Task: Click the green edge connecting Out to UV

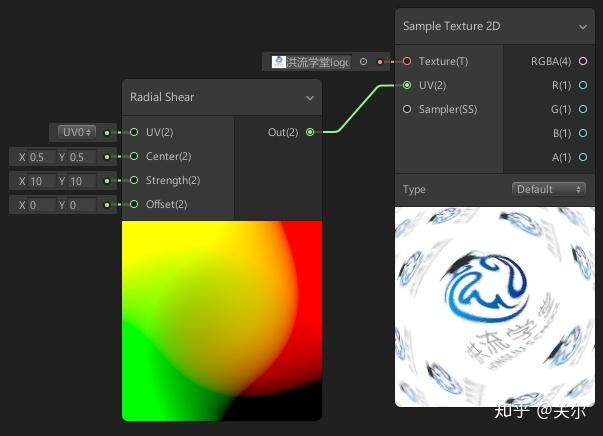Action: coord(358,109)
